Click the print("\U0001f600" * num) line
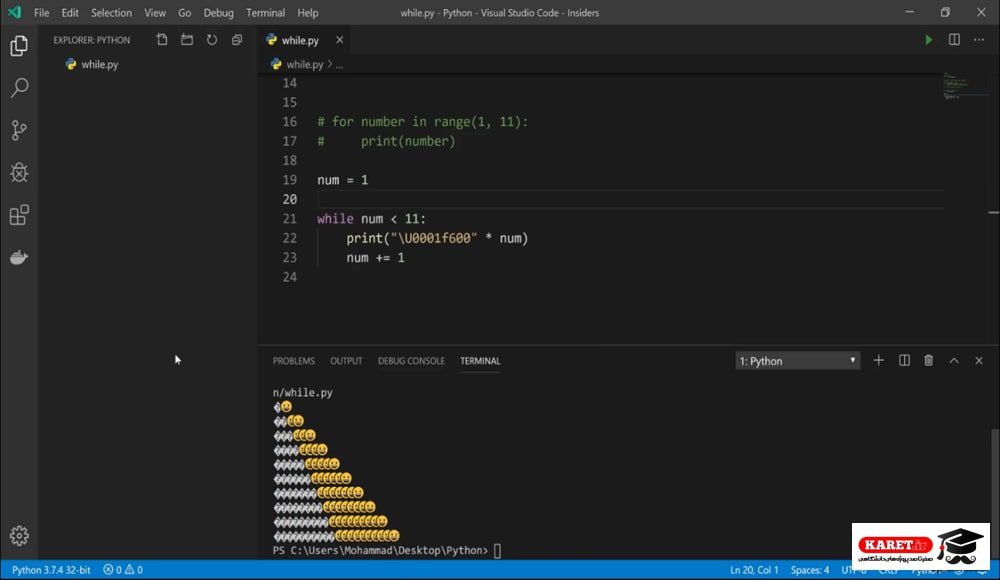This screenshot has width=1000, height=580. point(437,238)
